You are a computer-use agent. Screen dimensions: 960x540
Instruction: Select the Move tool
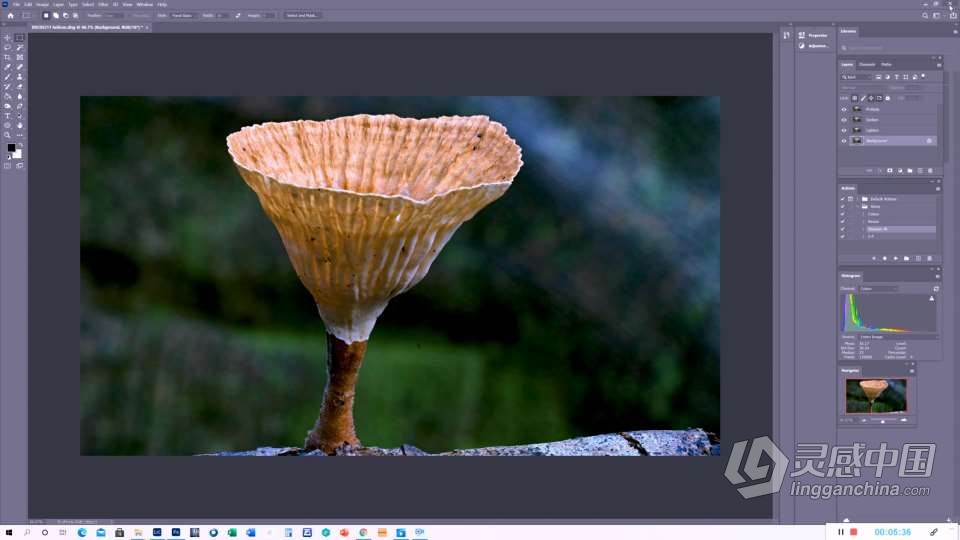coord(7,38)
